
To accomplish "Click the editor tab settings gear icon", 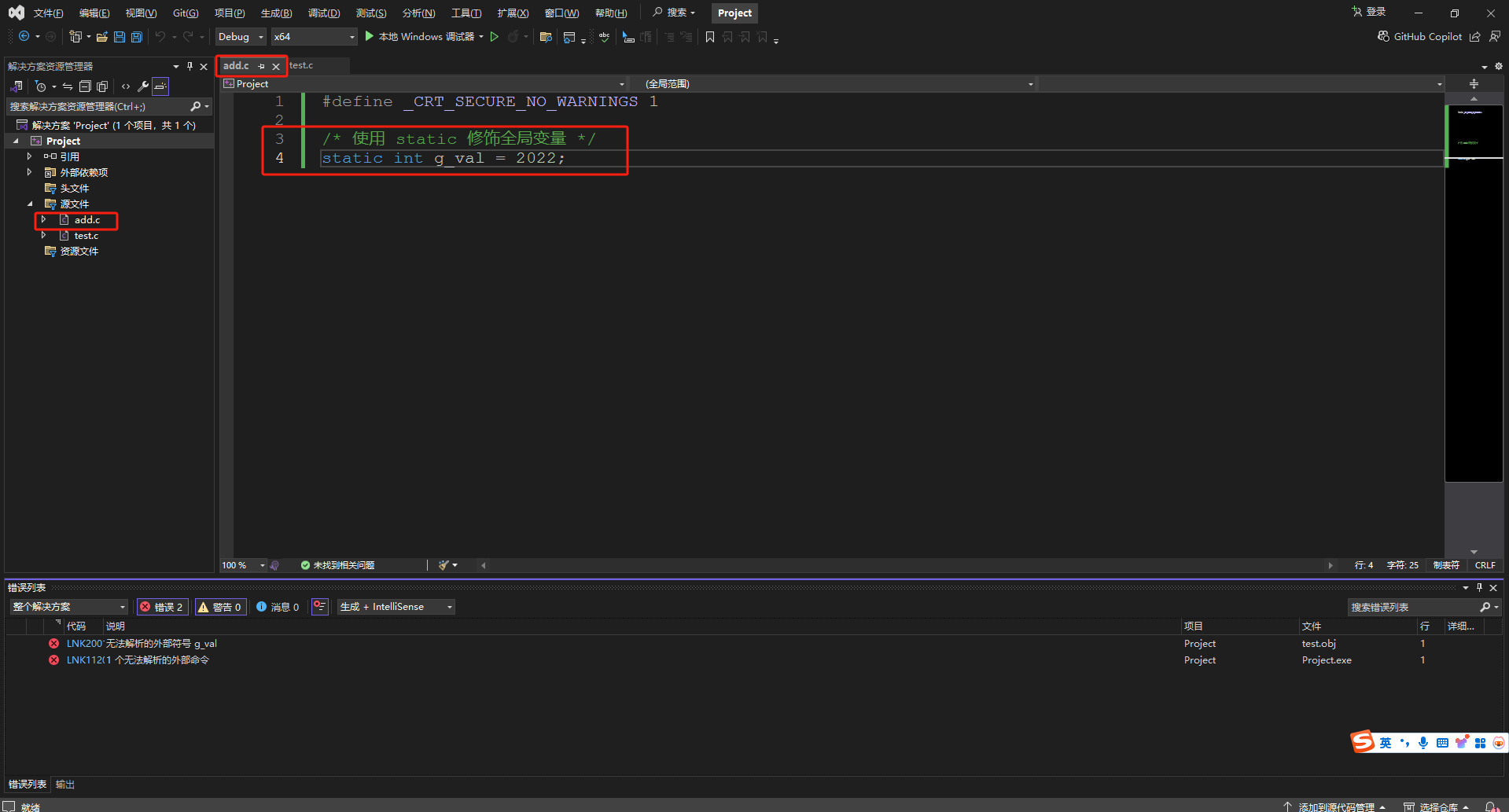I will point(1498,67).
